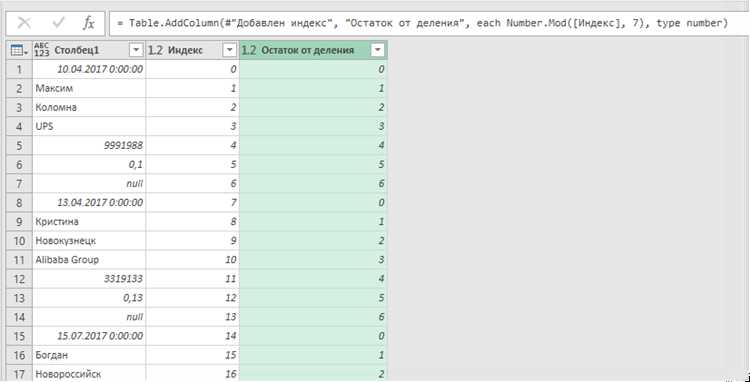Click row number 5 header

tap(20, 145)
